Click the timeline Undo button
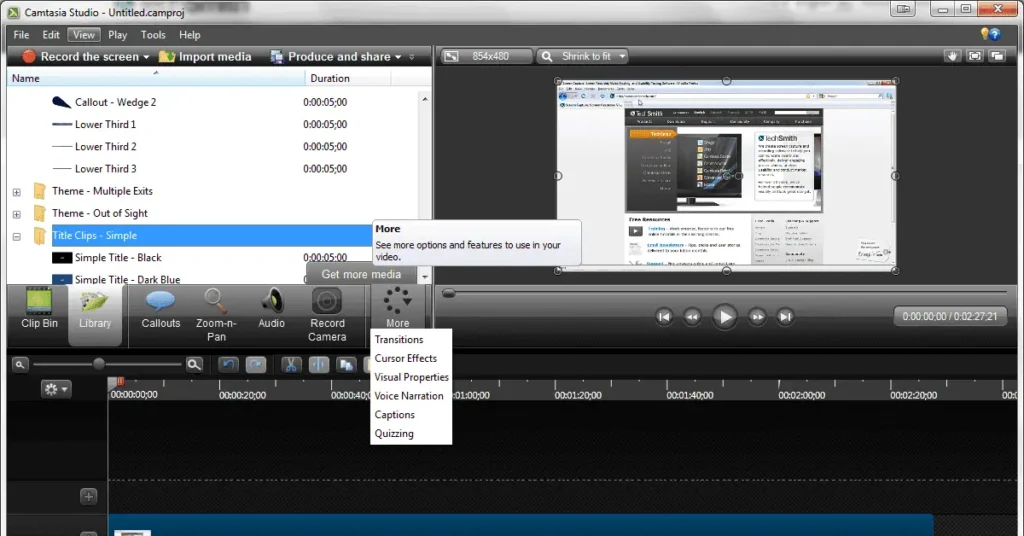Screen dimensions: 1024x536 pos(228,364)
